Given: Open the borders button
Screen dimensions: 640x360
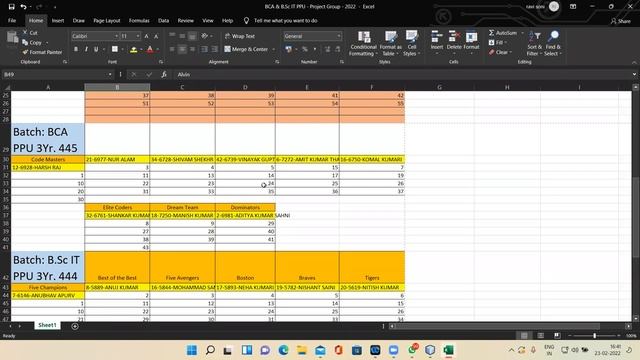Looking at the screenshot, I should pos(115,49).
